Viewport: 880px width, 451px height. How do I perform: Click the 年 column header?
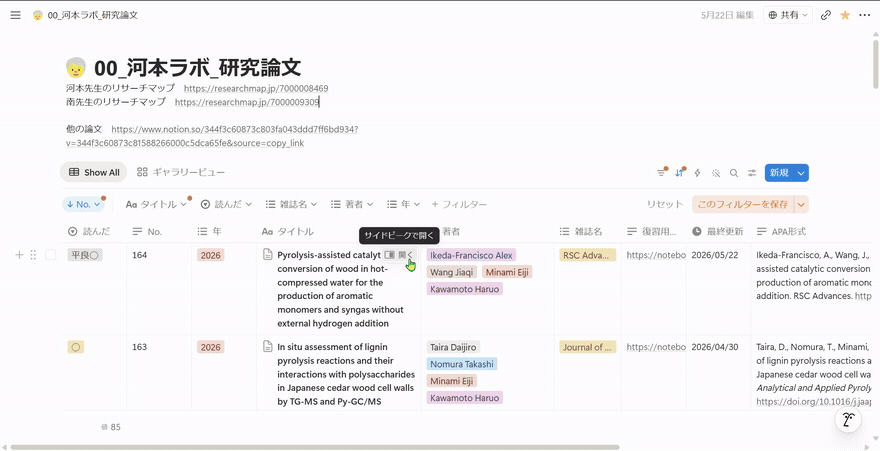224,232
